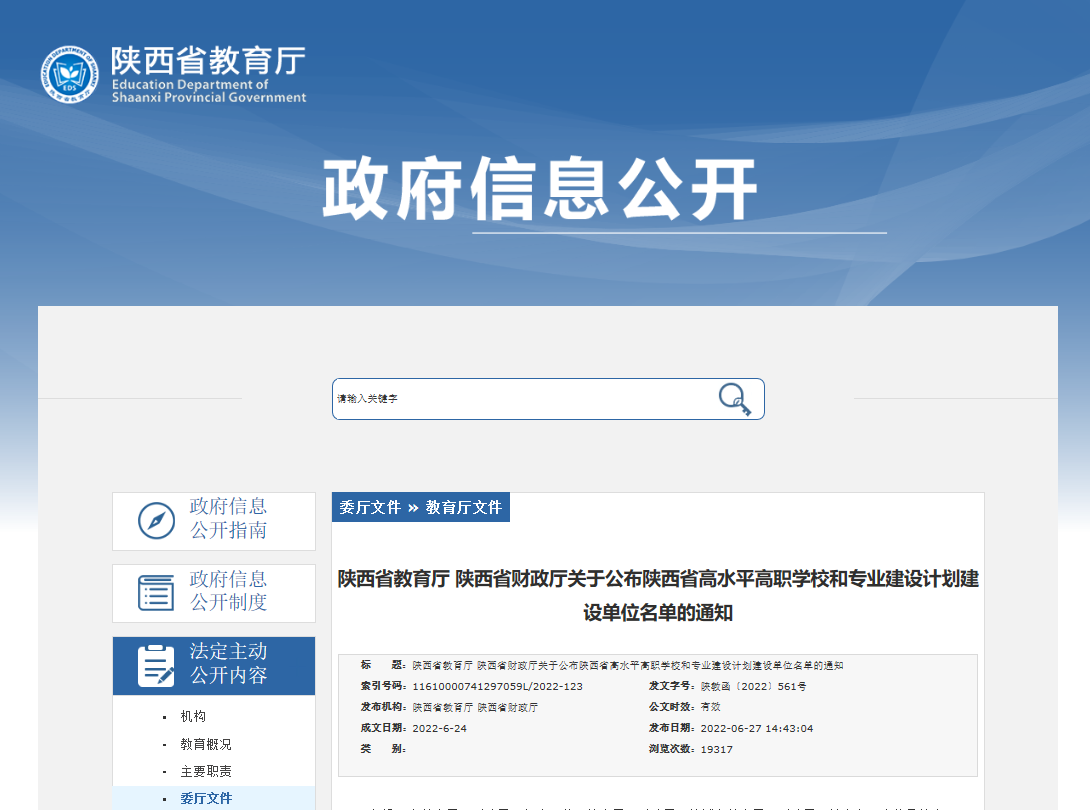Click the 教育厅文件 breadcrumb link
This screenshot has height=810, width=1090.
(464, 507)
